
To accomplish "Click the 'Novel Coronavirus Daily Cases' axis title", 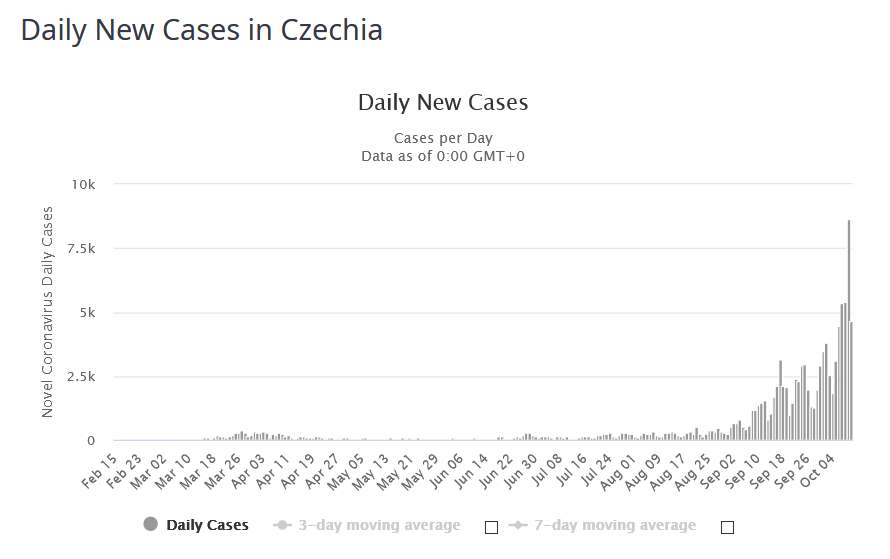I will pos(47,312).
